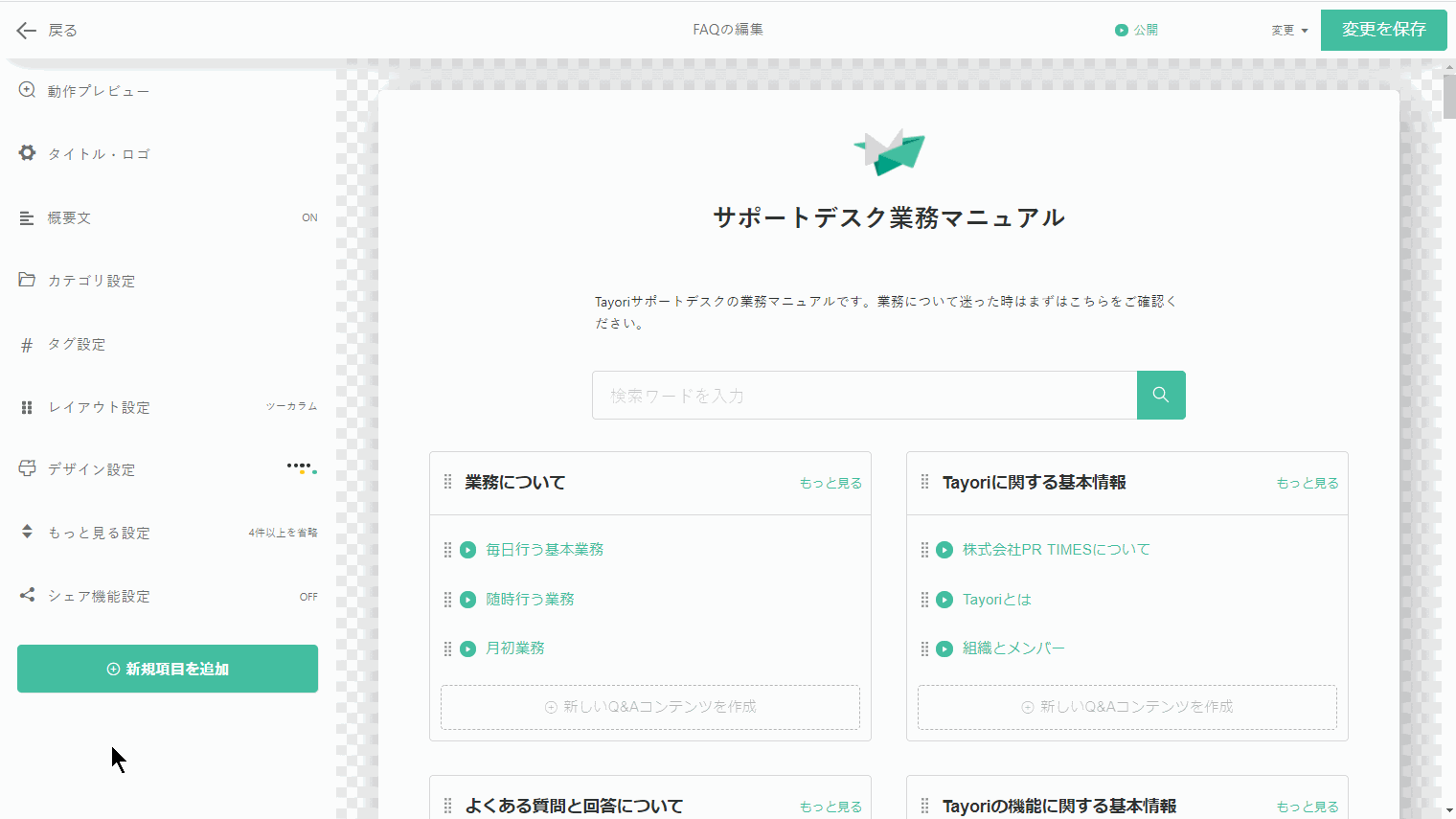
Task: Toggle the 公開 publish status
Action: click(x=1136, y=31)
